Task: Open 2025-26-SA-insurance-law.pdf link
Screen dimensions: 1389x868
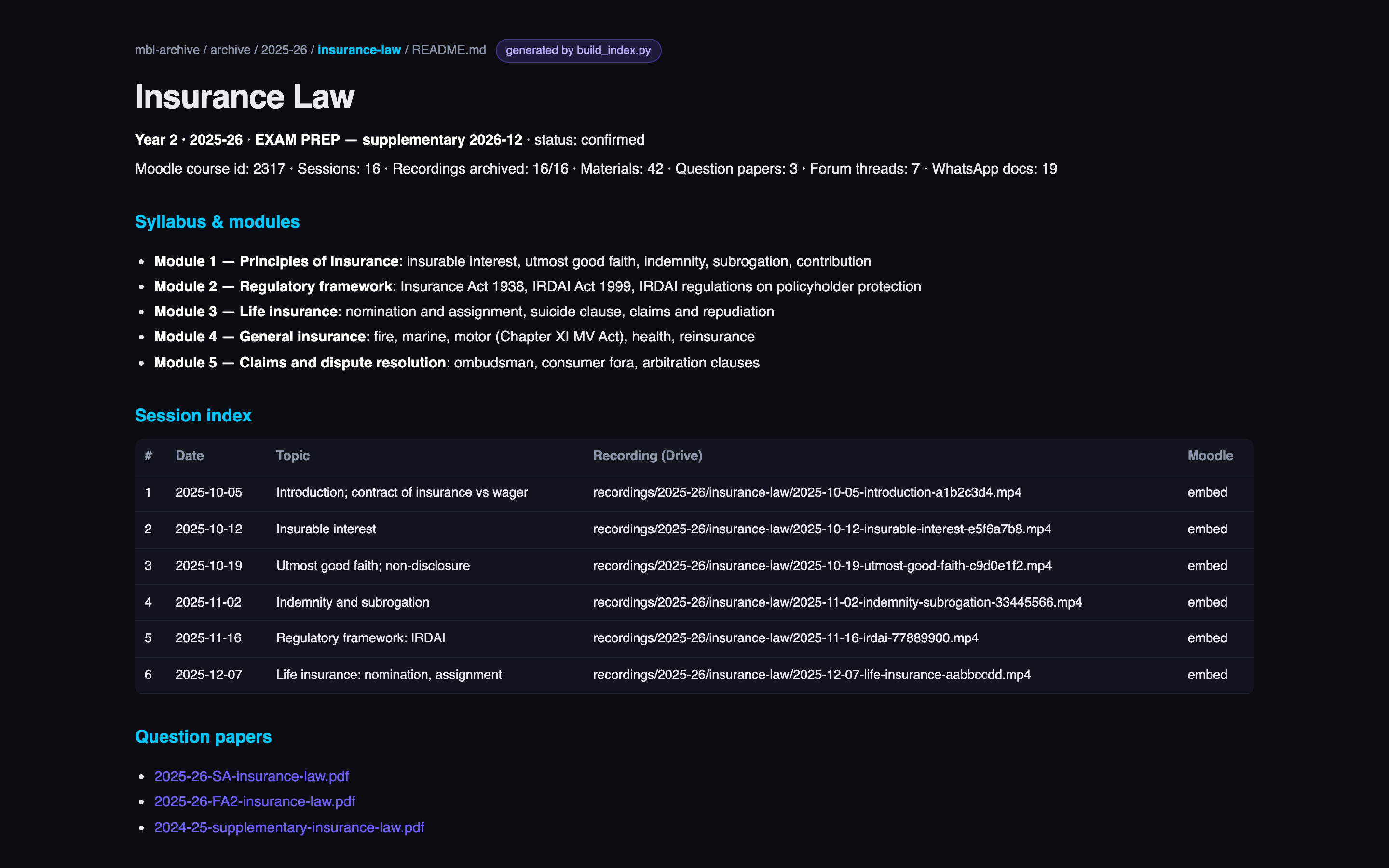Action: point(251,776)
